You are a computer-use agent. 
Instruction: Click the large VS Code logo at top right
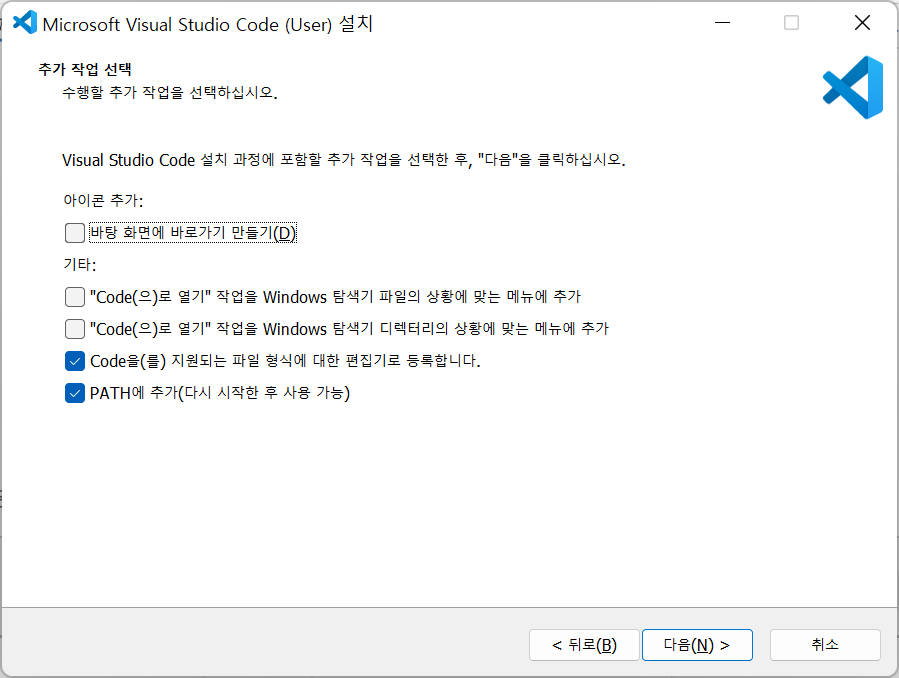click(853, 87)
